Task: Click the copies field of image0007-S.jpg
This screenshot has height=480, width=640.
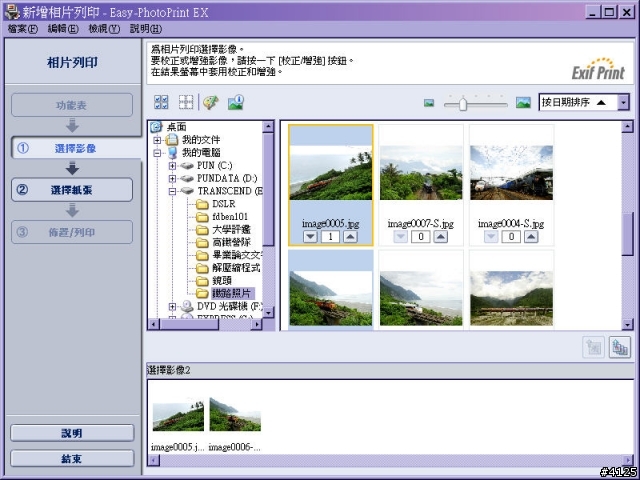Action: [420, 237]
